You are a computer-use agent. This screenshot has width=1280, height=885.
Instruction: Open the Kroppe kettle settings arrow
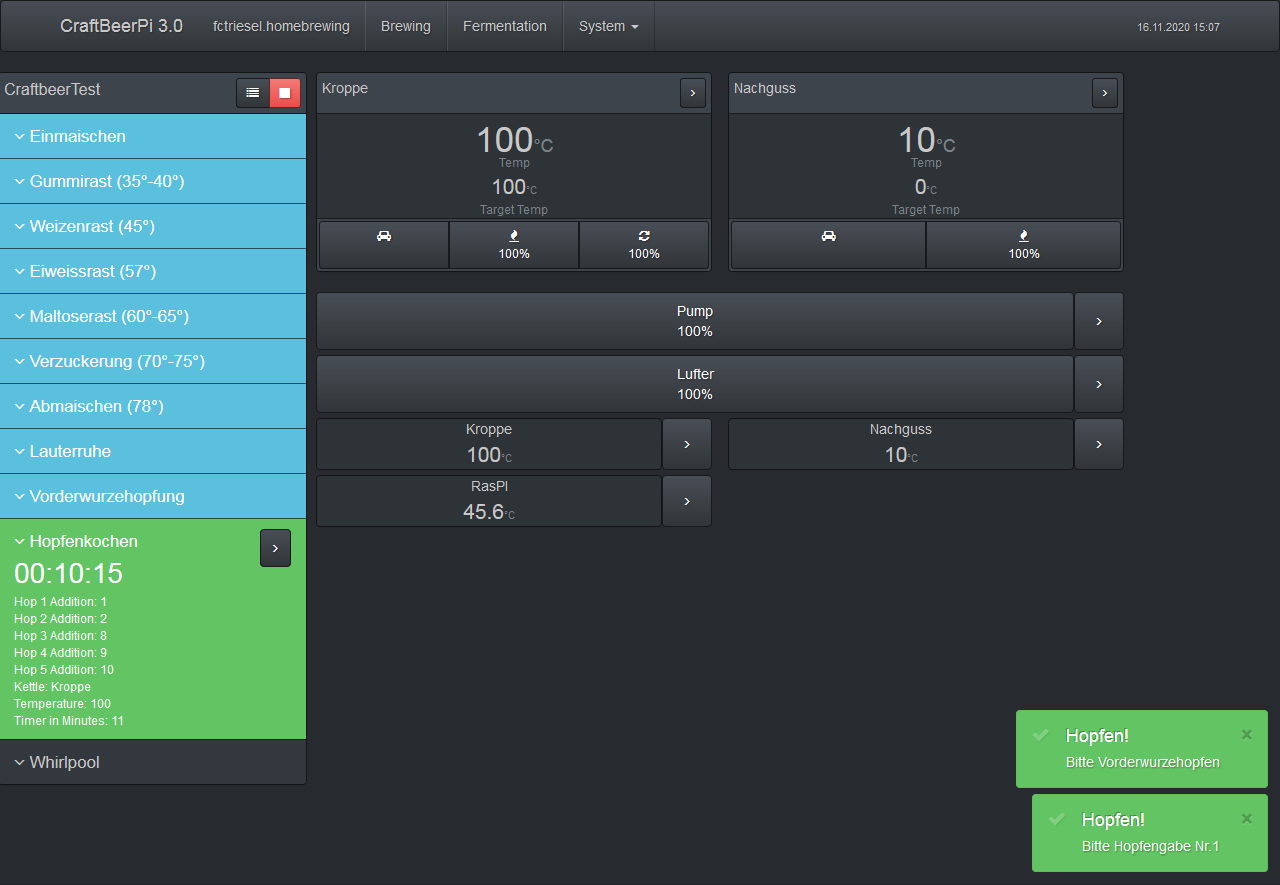coord(693,93)
